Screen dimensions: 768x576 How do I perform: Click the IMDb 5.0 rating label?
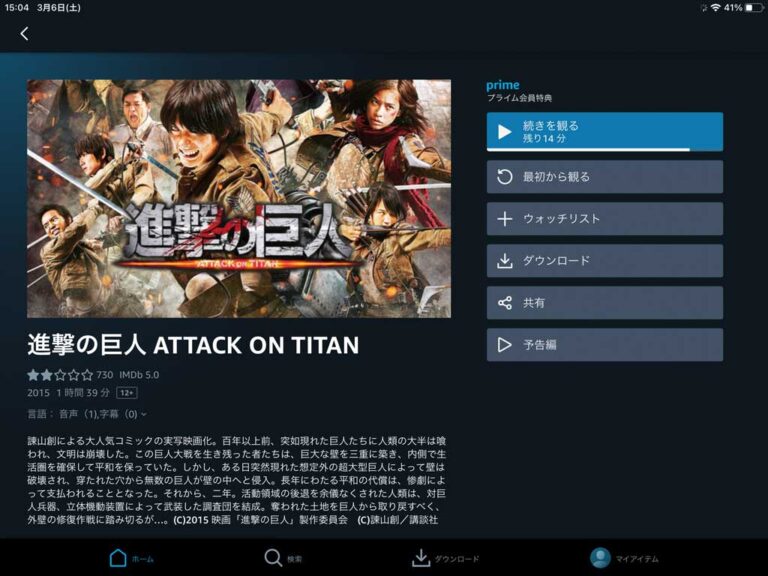[x=139, y=375]
